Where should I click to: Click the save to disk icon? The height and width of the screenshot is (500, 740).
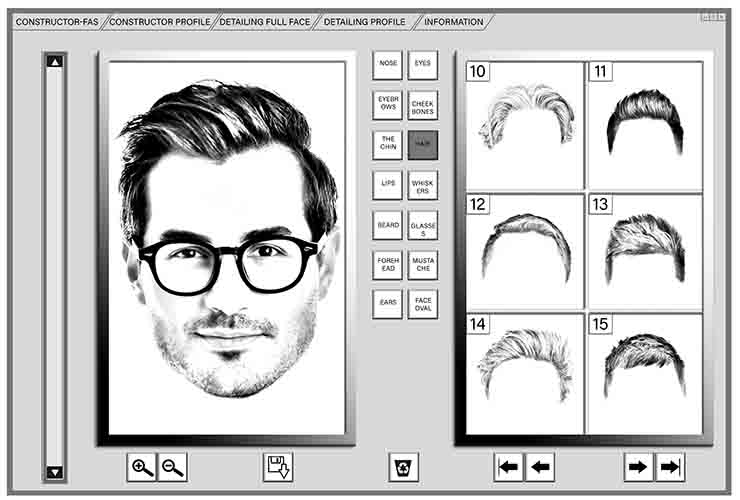pyautogui.click(x=278, y=467)
